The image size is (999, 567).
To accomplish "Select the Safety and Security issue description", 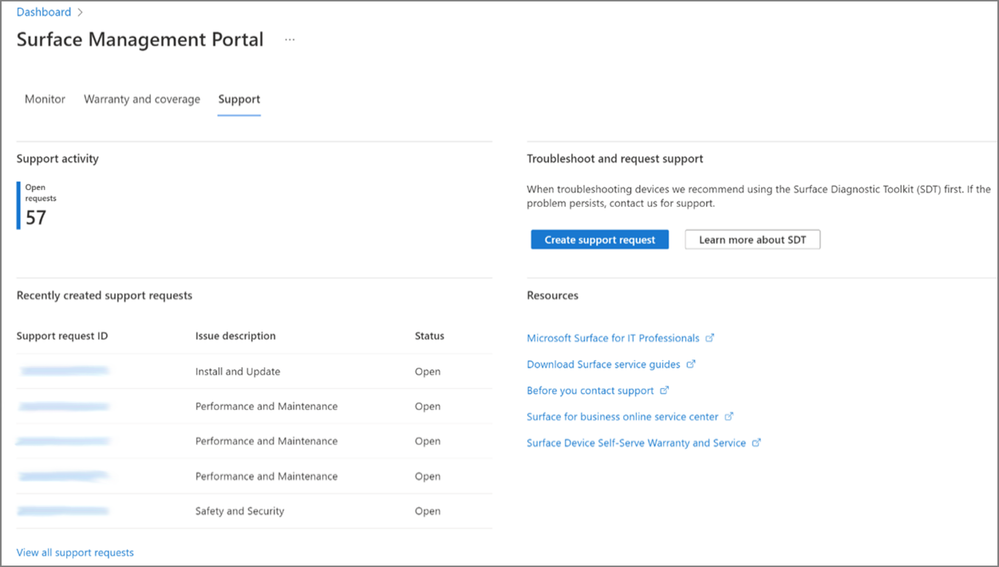I will [240, 511].
